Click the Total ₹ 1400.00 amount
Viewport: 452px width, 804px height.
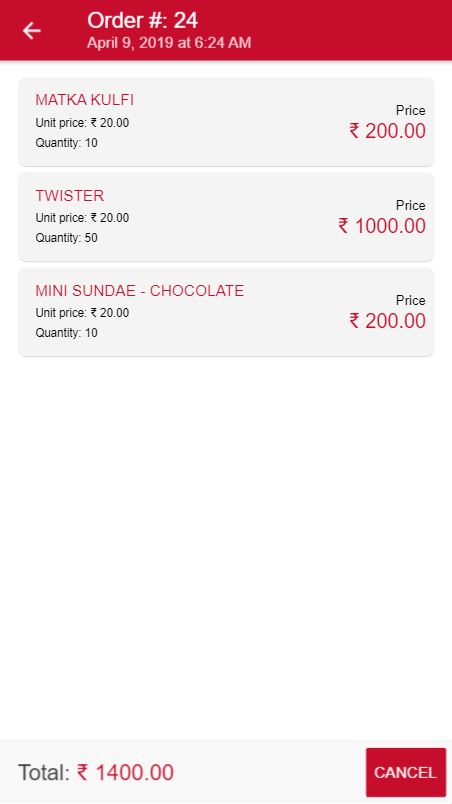click(x=125, y=772)
